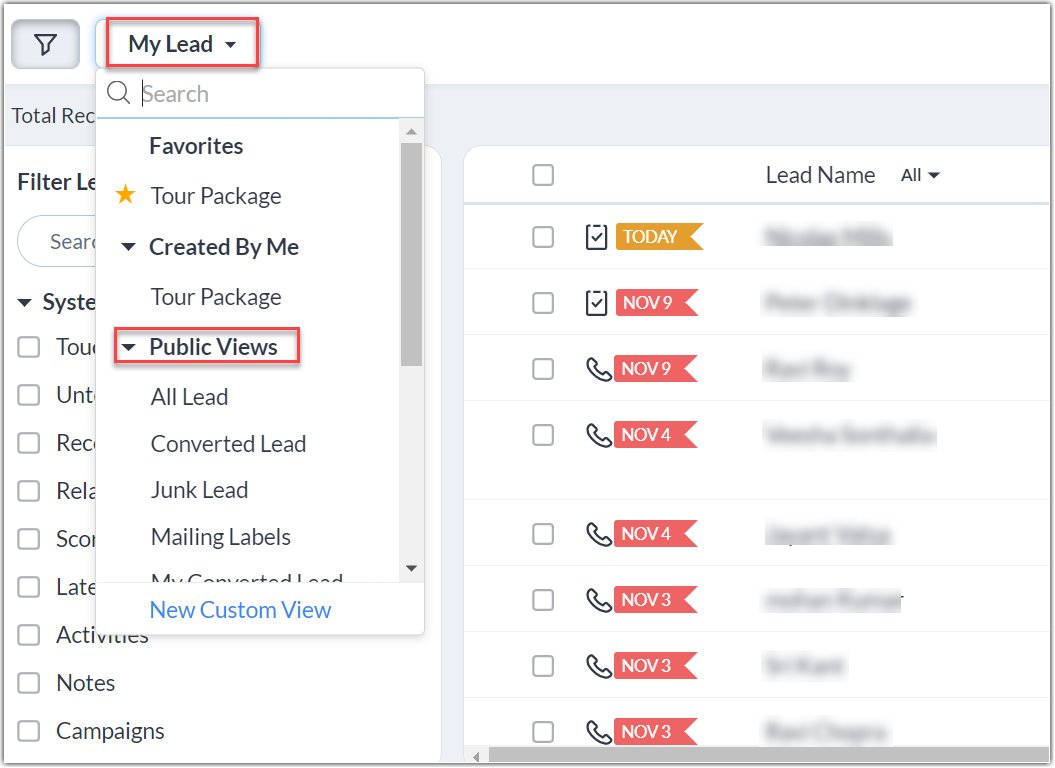Tick the select-all checkbox in table header
Viewport: 1055px width, 768px height.
click(x=543, y=175)
